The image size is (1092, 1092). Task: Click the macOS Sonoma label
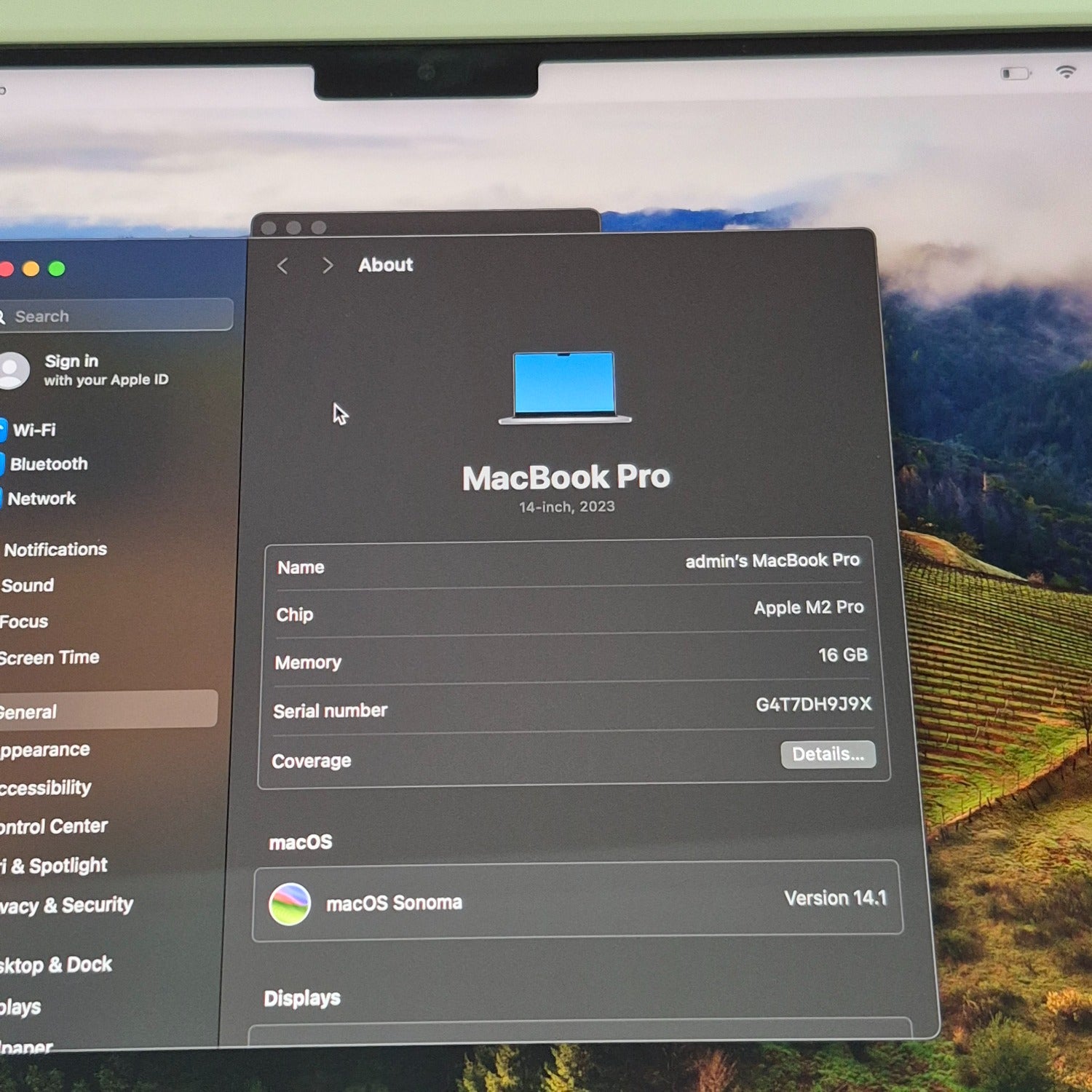[394, 903]
